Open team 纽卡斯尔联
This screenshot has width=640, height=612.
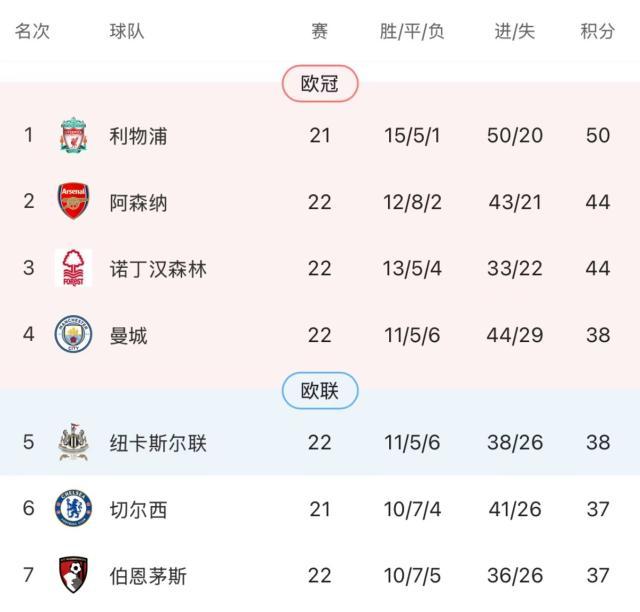click(158, 443)
